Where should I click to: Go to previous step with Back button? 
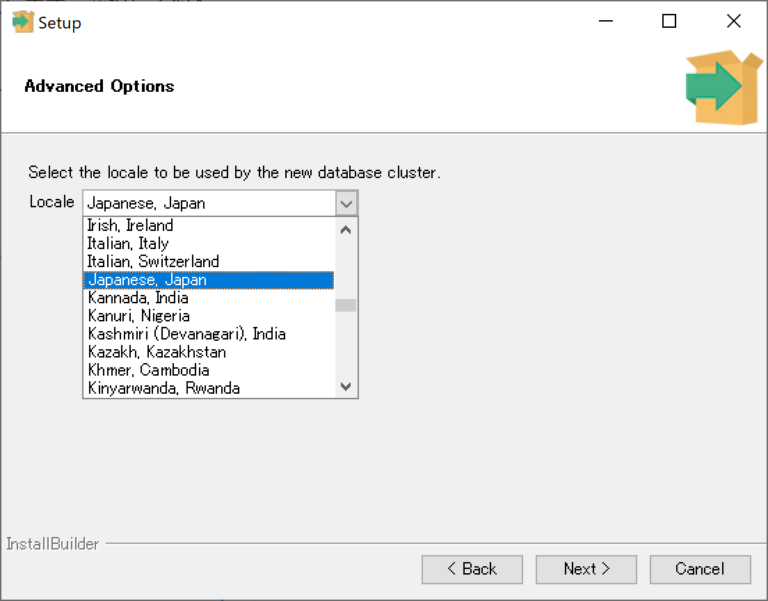click(472, 569)
